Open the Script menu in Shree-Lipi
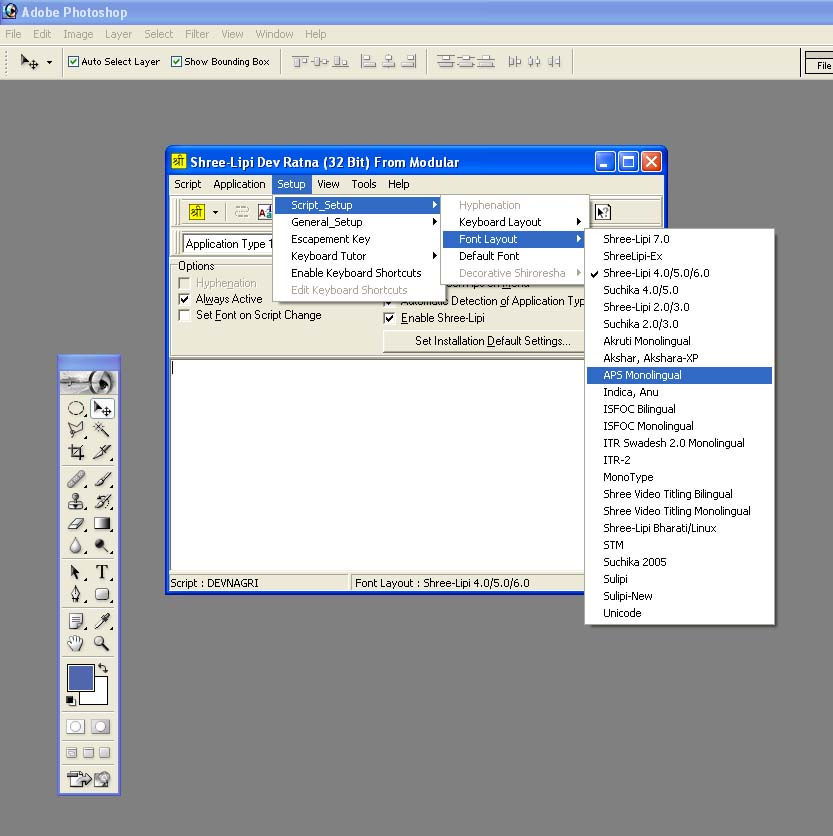This screenshot has width=833, height=836. (x=188, y=184)
